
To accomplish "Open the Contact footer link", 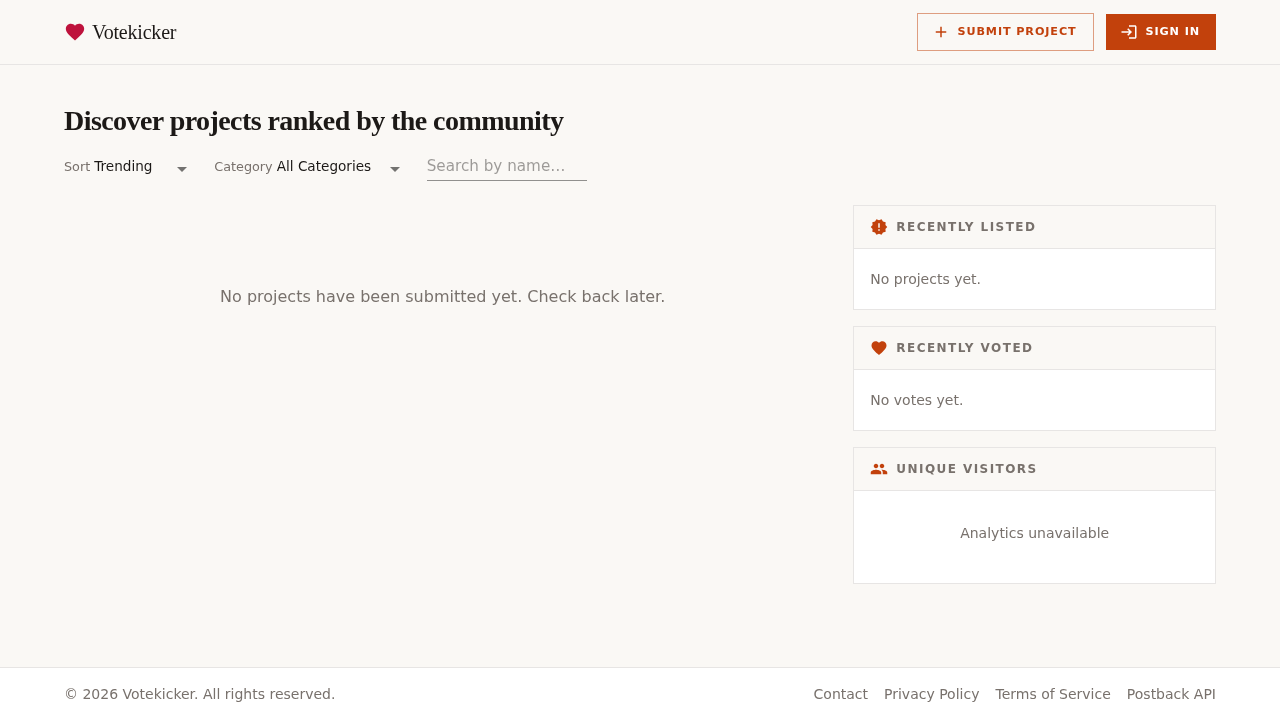I will 841,694.
